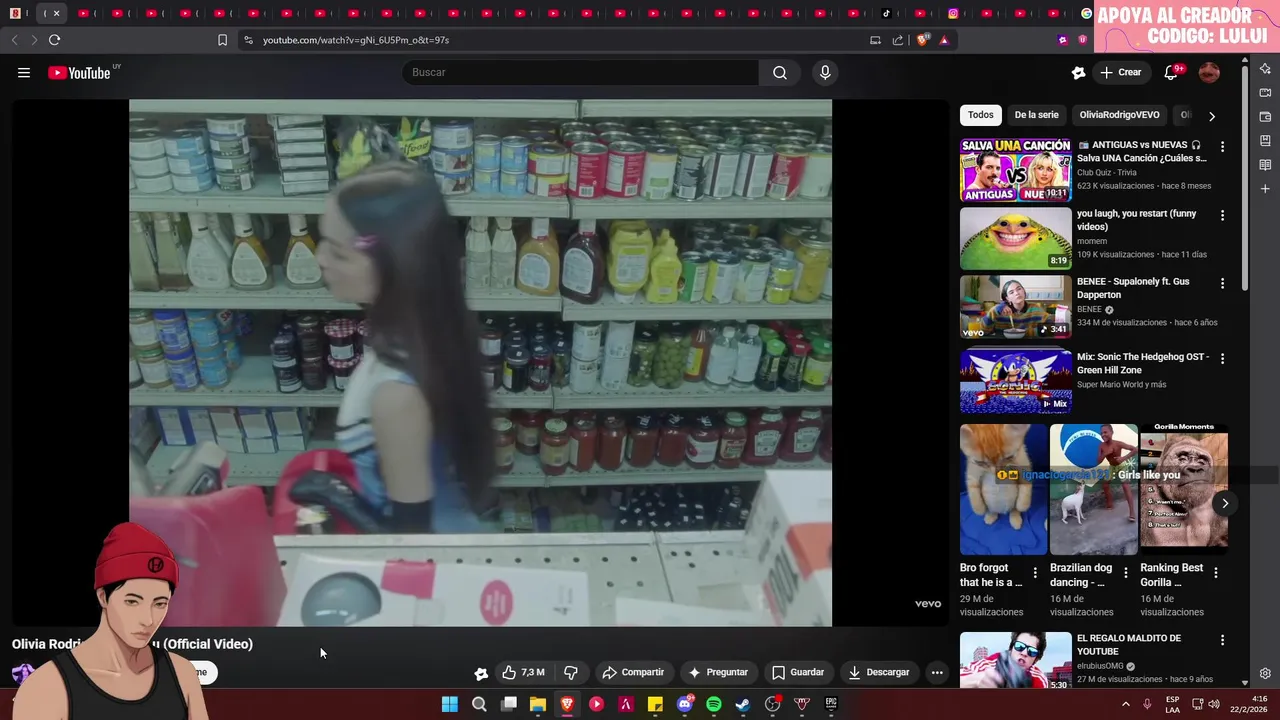
Task: Switch to the Instagram browser tab
Action: (x=953, y=13)
